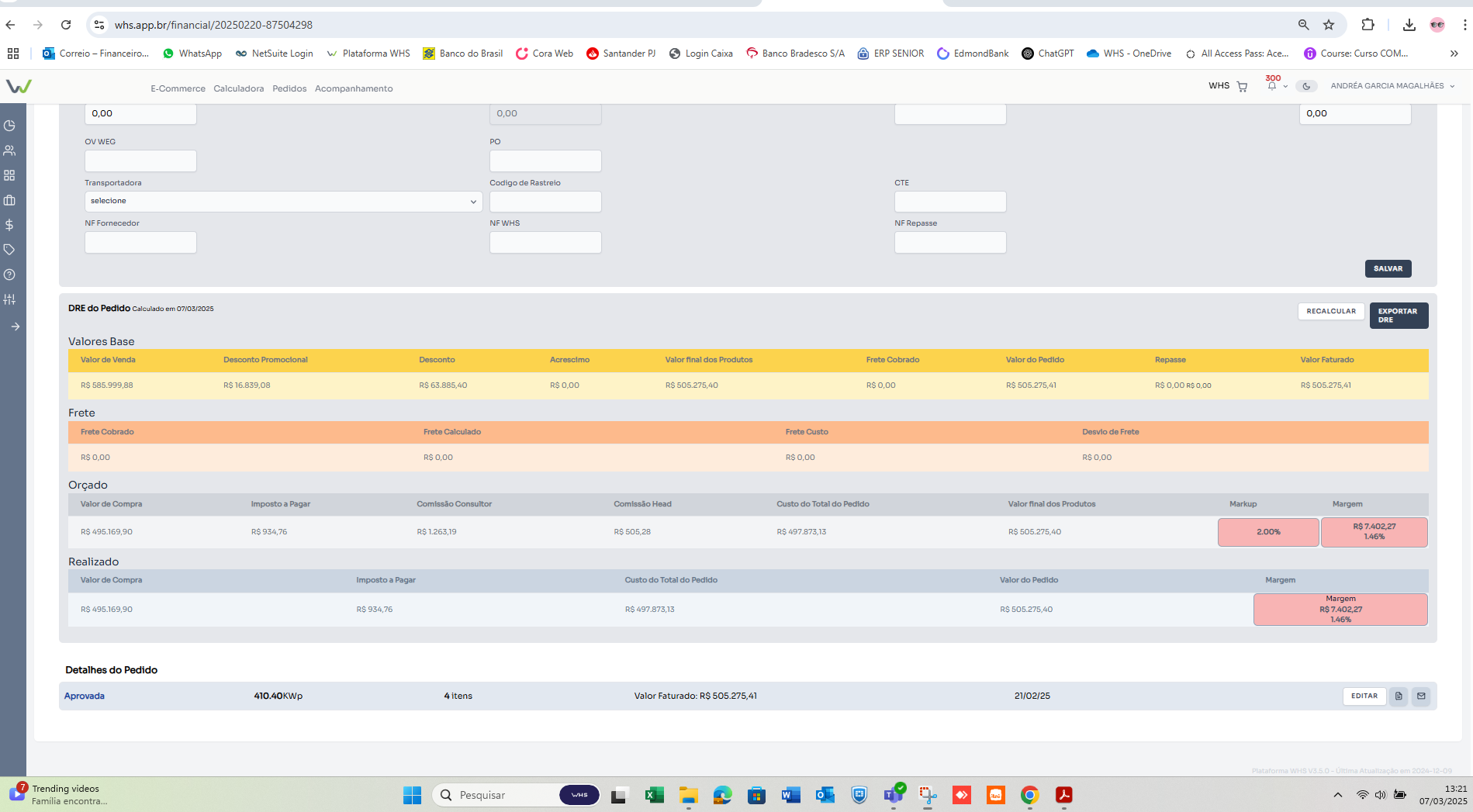Open the Transportadora dropdown
Screen dimensions: 1473x812
283,202
